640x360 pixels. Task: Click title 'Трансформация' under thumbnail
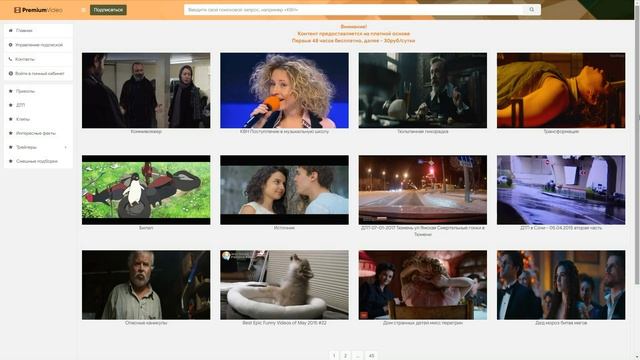[561, 132]
